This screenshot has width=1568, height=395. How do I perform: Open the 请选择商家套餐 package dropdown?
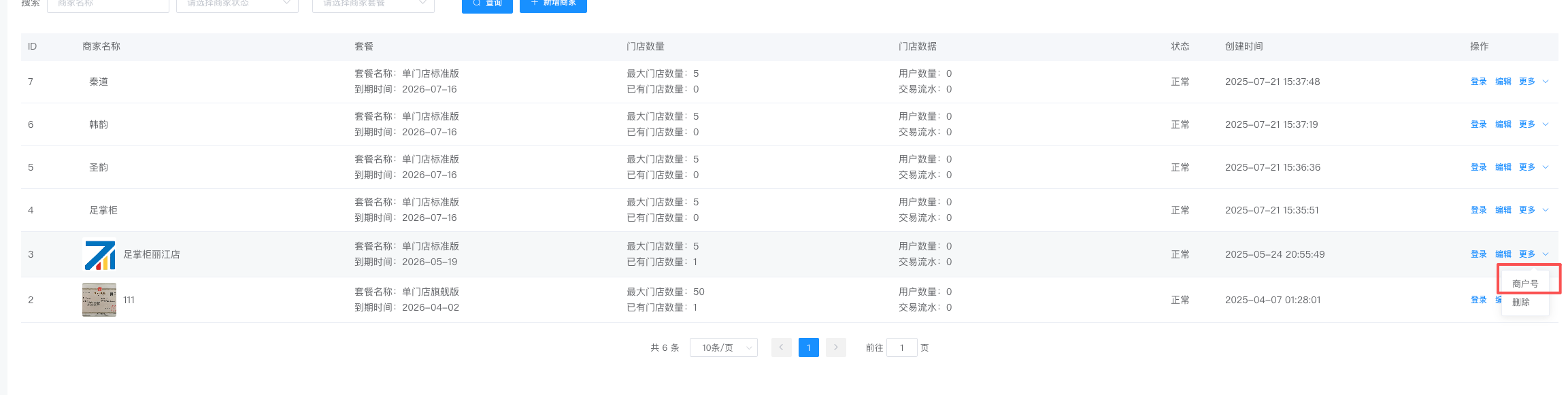point(373,4)
